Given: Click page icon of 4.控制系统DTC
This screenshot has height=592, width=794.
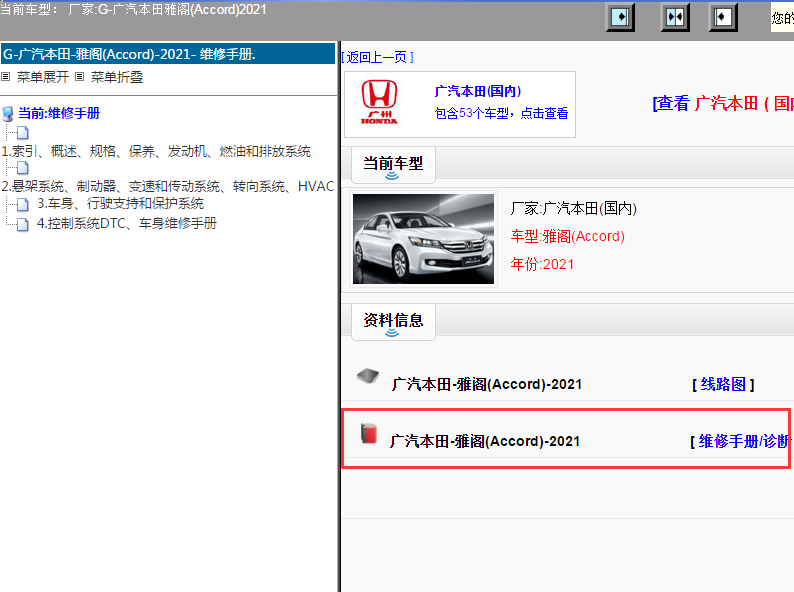Looking at the screenshot, I should (x=23, y=224).
